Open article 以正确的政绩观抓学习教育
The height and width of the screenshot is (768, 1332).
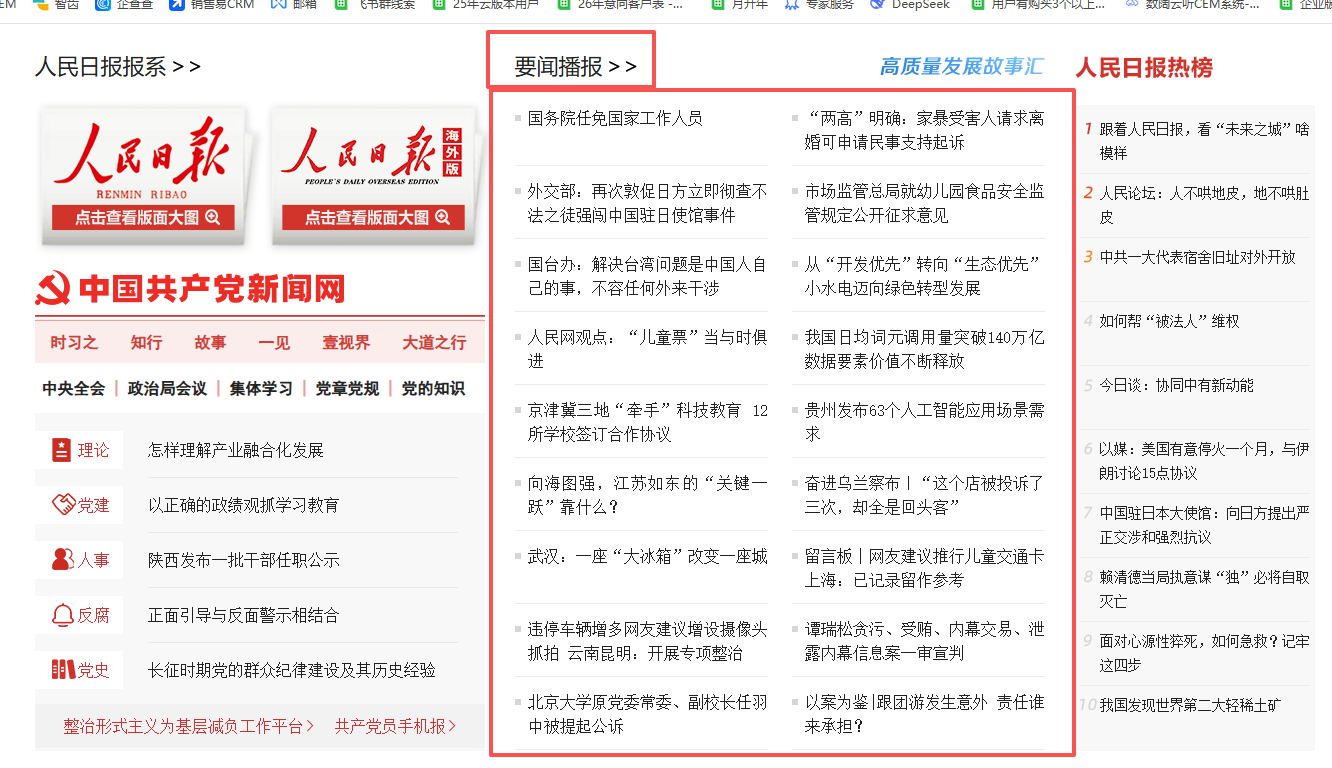pyautogui.click(x=244, y=505)
